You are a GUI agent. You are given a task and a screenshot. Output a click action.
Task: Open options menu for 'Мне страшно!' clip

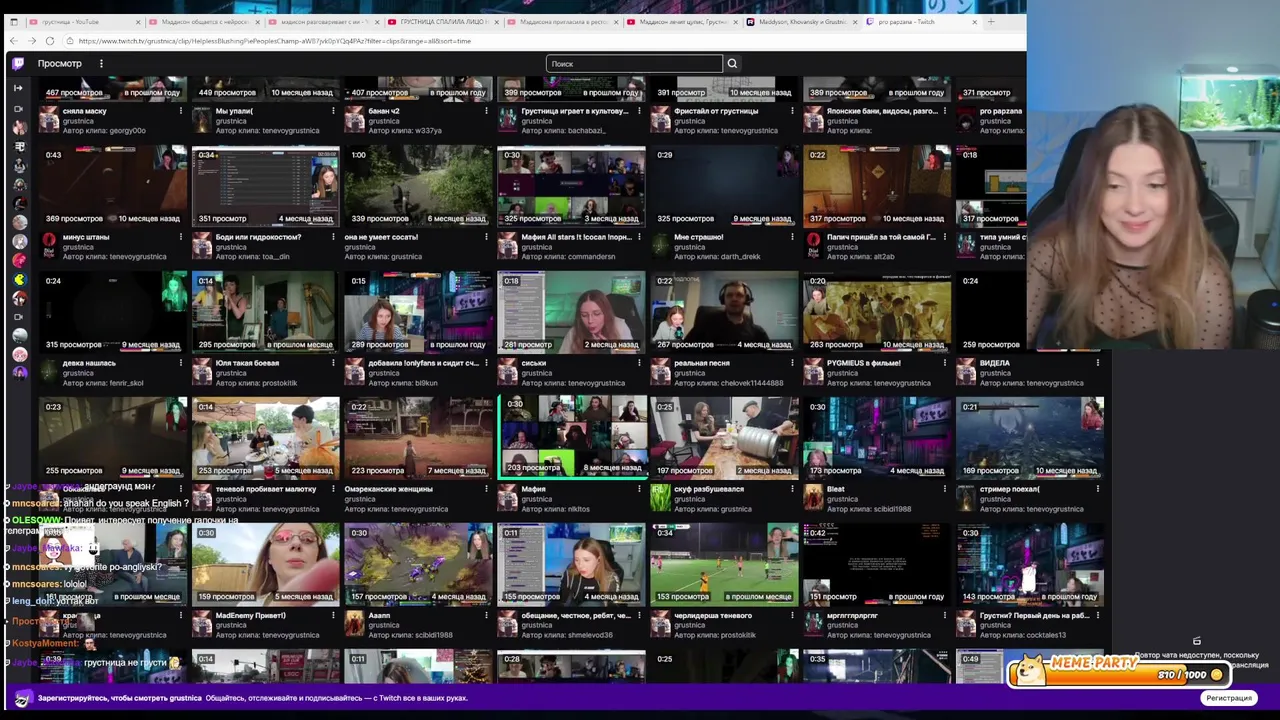click(792, 237)
